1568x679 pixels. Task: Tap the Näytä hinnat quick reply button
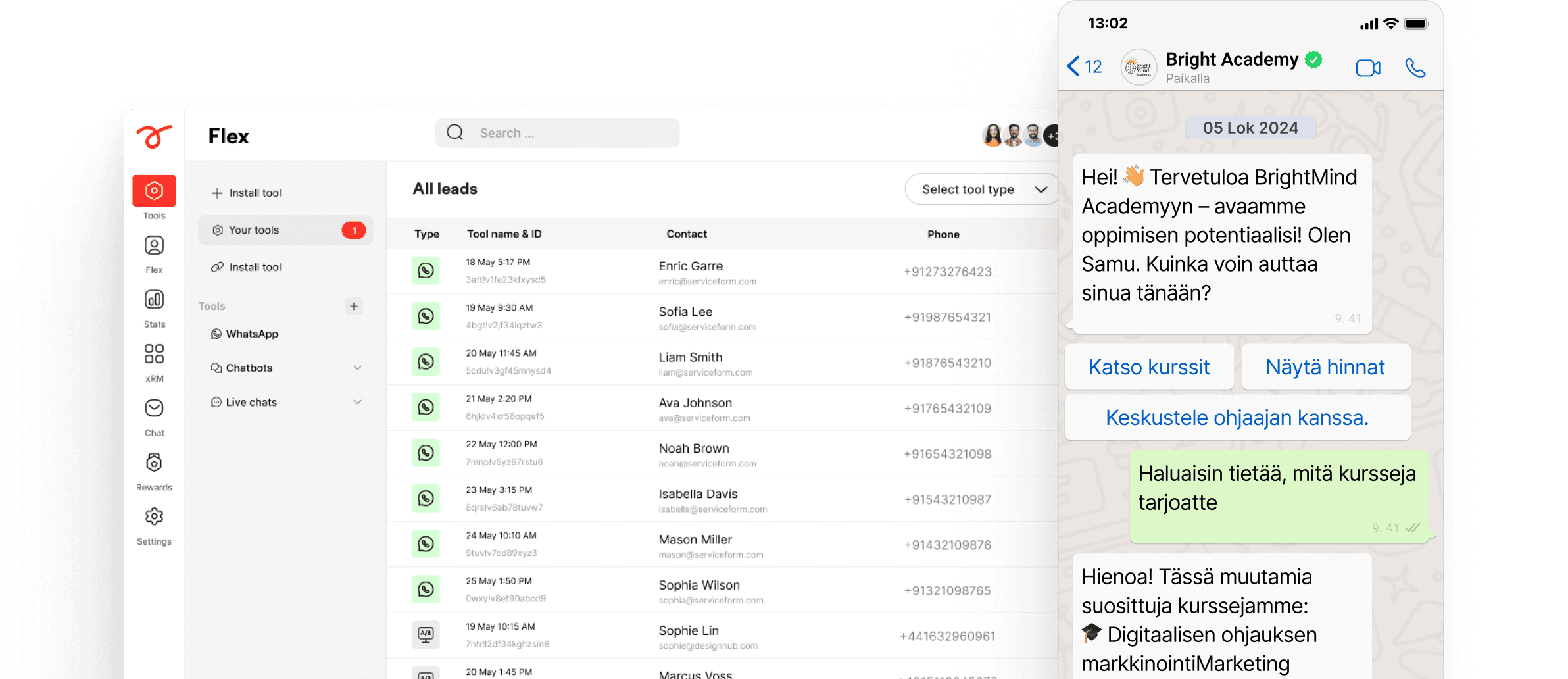pyautogui.click(x=1325, y=367)
